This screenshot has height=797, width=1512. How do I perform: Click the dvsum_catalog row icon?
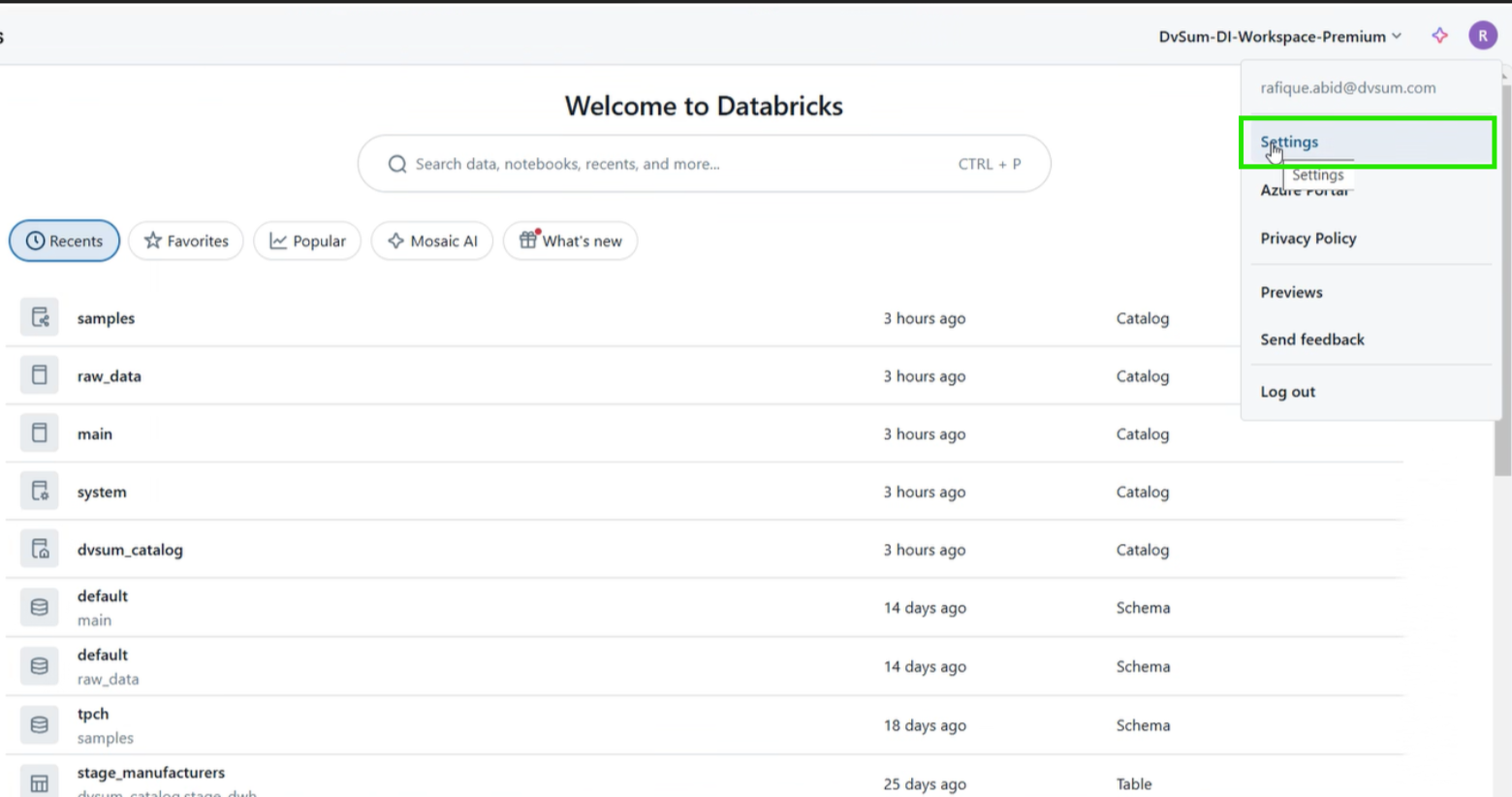pyautogui.click(x=40, y=549)
